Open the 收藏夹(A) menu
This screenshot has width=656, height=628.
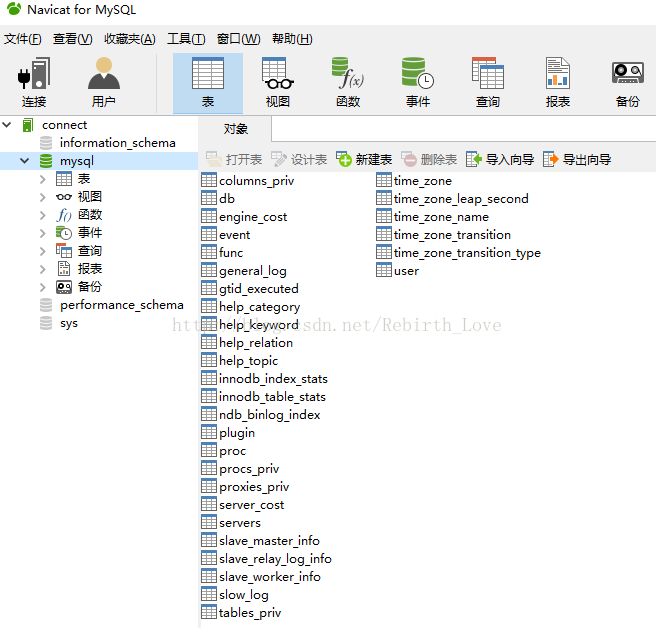[130, 39]
